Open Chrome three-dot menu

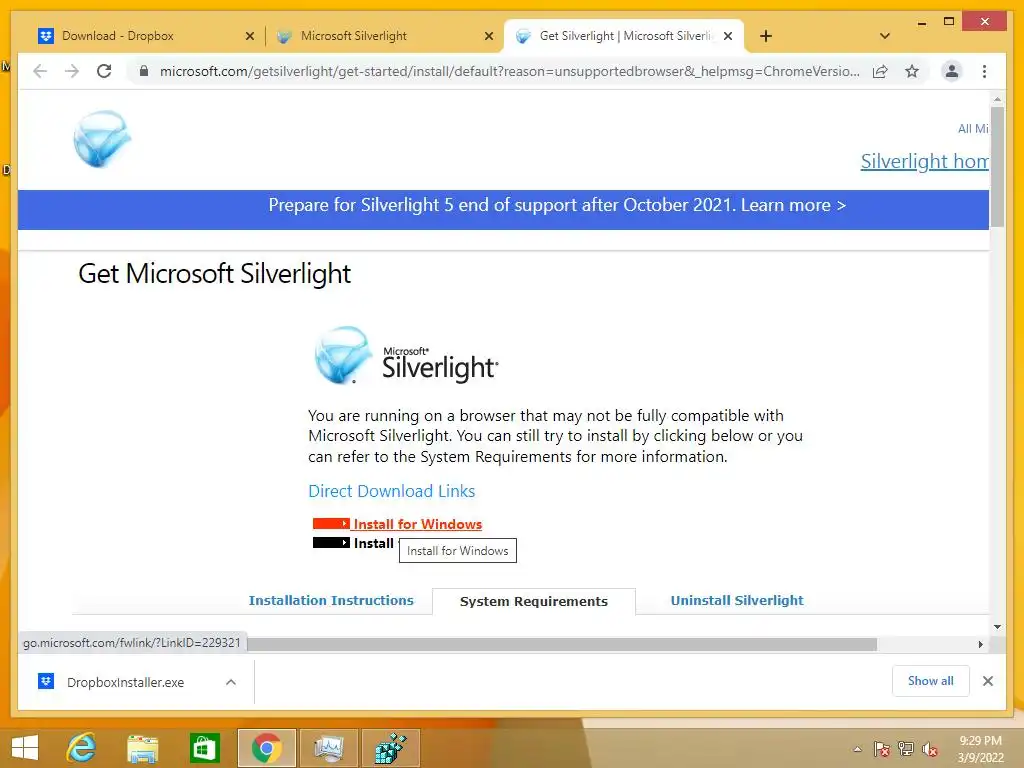984,71
